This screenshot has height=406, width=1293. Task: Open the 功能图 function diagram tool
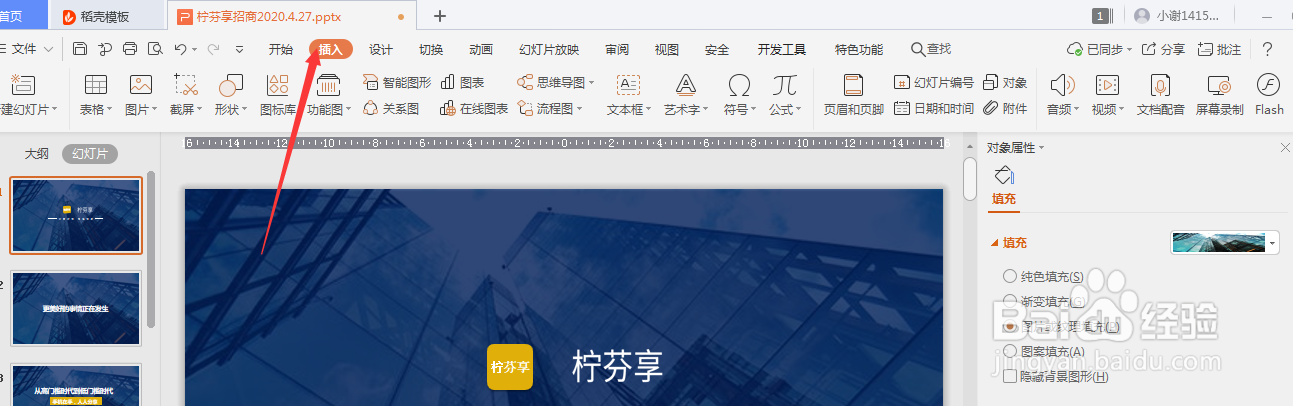[x=328, y=95]
